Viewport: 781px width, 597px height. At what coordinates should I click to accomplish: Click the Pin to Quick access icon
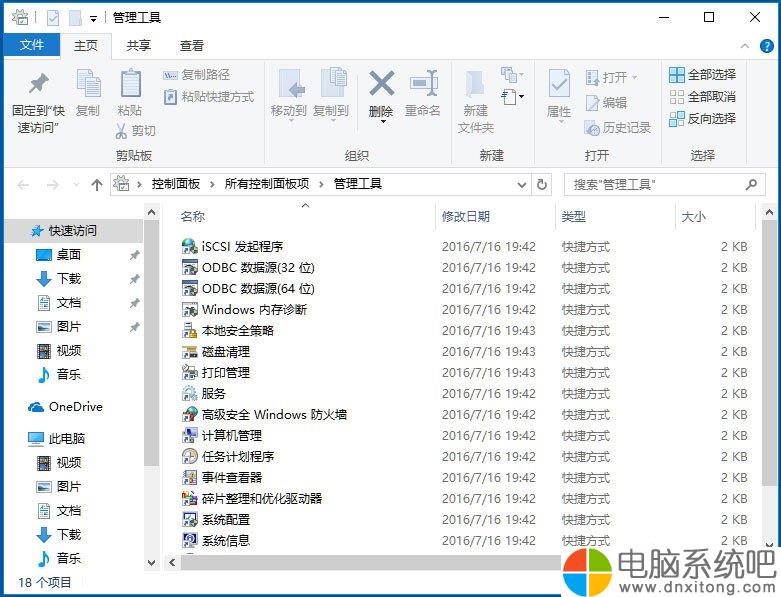pyautogui.click(x=38, y=84)
